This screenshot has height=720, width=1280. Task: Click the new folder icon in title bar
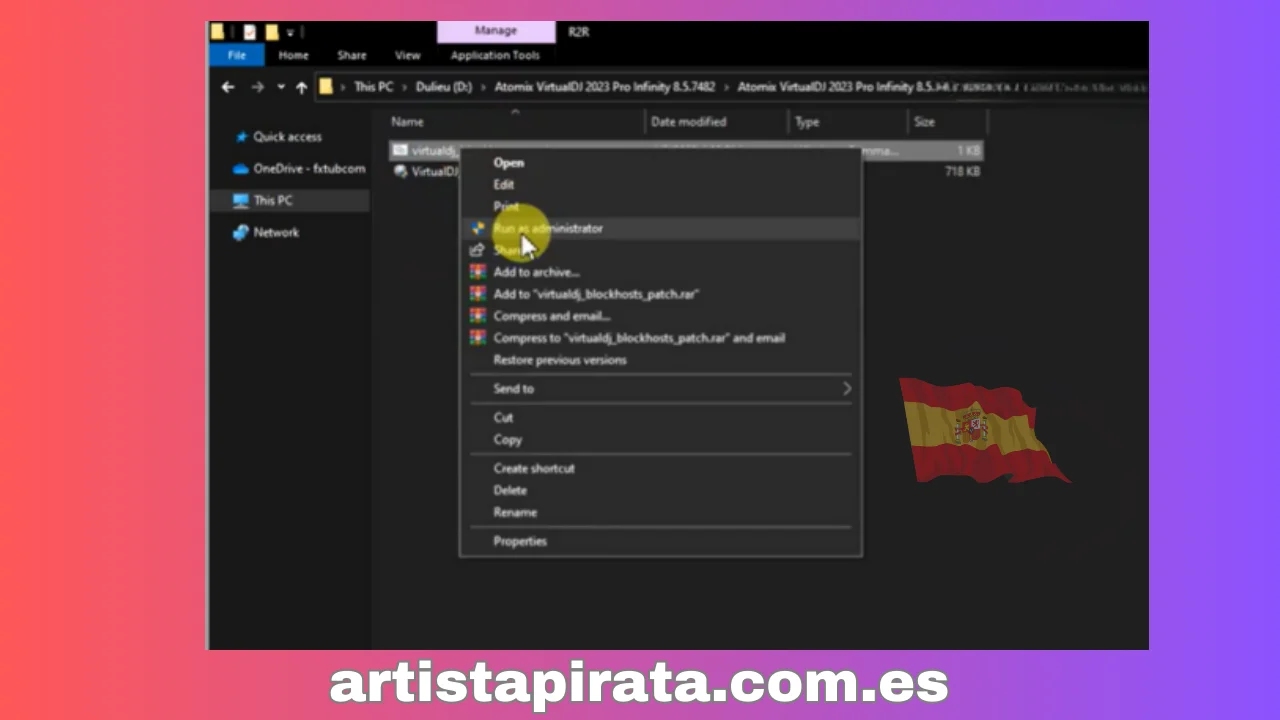pos(271,33)
